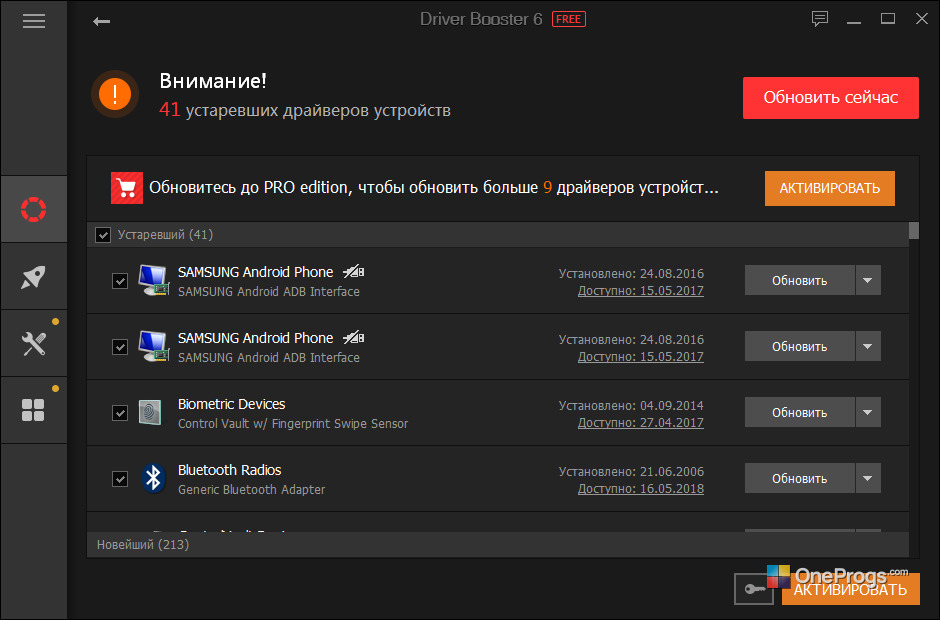Screen dimensions: 940x620
Task: Click the Generic Bluetooth Adapter text
Action: [251, 490]
